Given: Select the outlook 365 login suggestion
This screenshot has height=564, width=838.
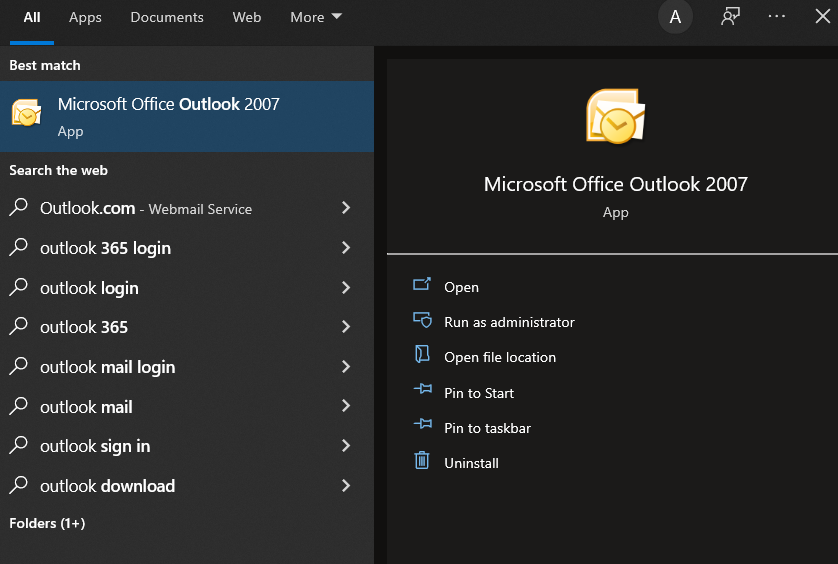Looking at the screenshot, I should 187,248.
